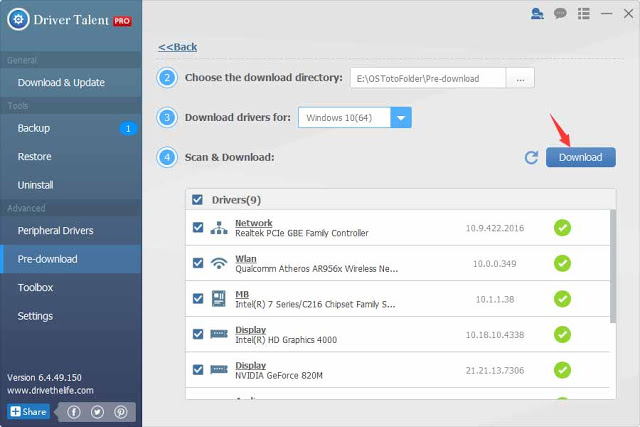Click the MB motherboard icon
Screen dimensions: 640x427
tap(219, 298)
